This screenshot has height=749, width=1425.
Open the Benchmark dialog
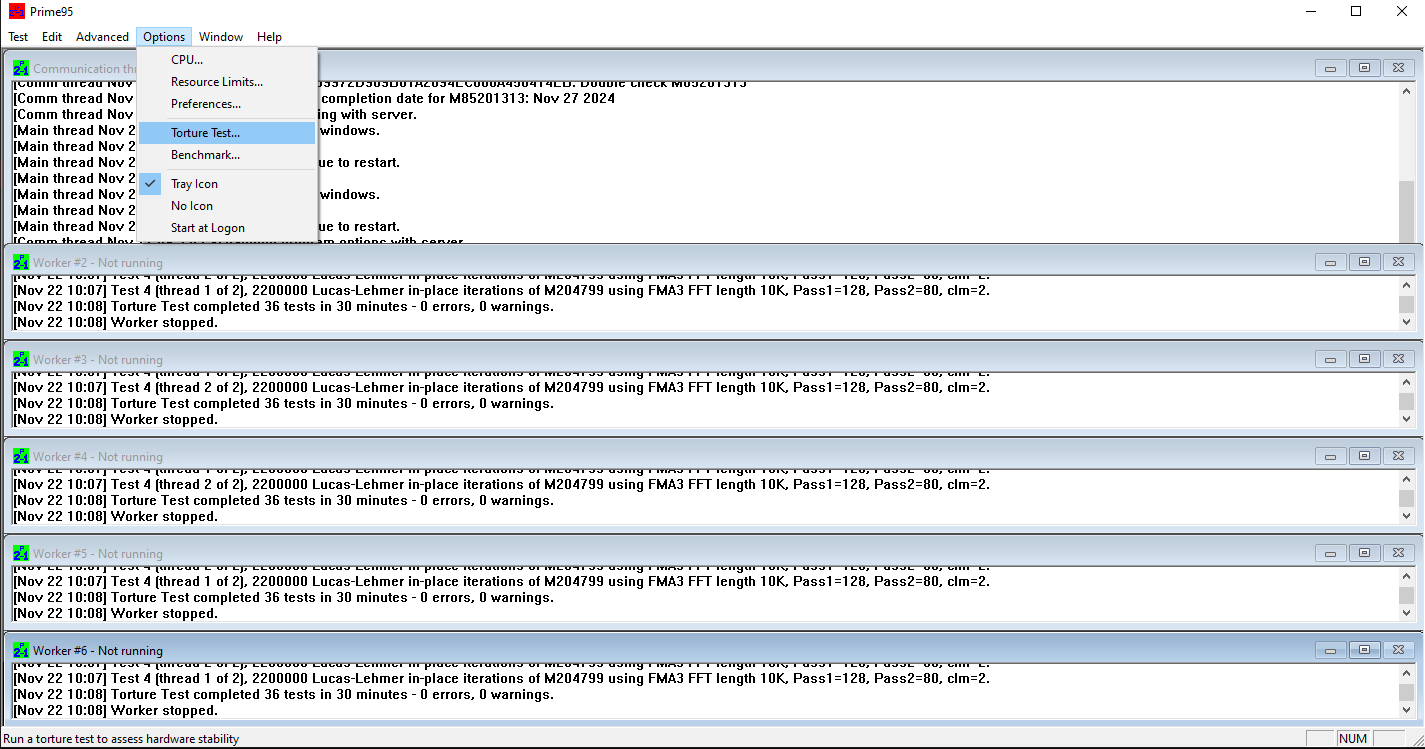[x=205, y=155]
